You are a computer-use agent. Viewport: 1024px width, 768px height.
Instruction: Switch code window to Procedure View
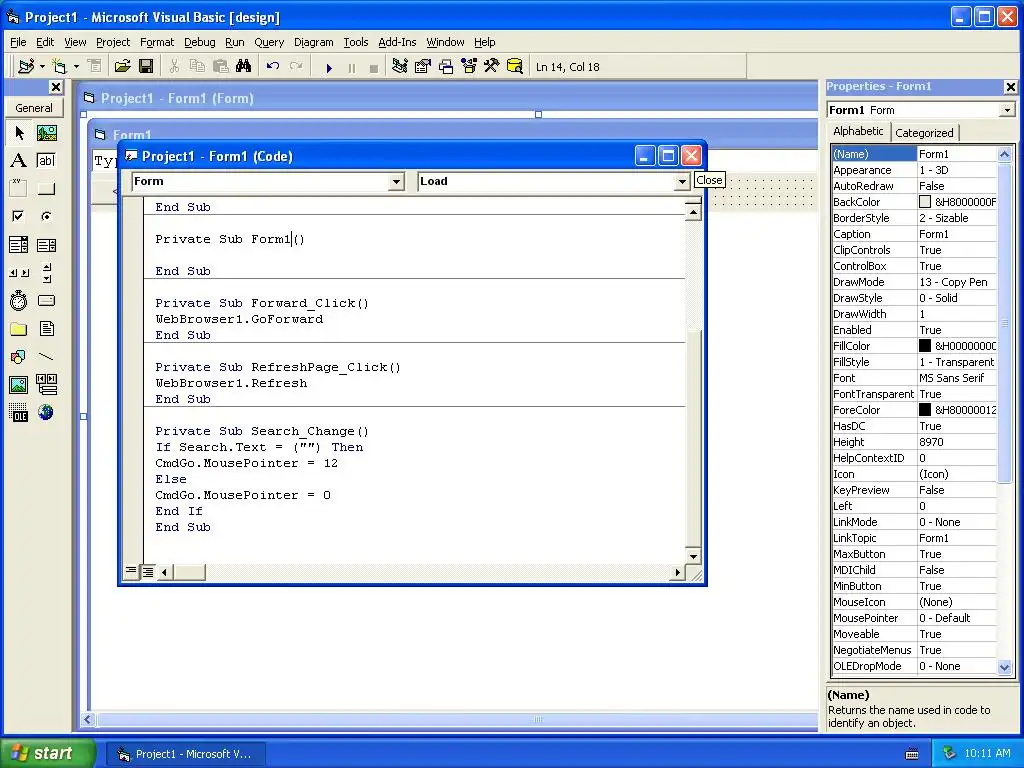pos(131,571)
